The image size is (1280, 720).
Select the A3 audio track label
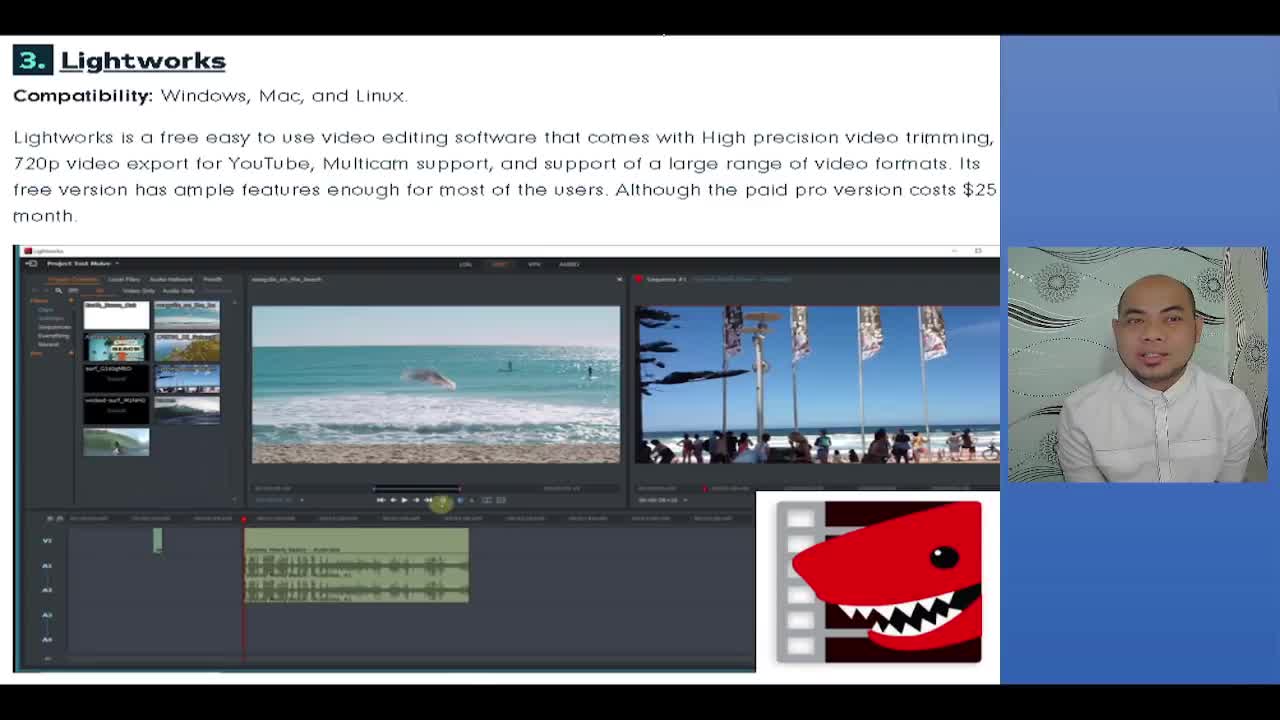(47, 615)
